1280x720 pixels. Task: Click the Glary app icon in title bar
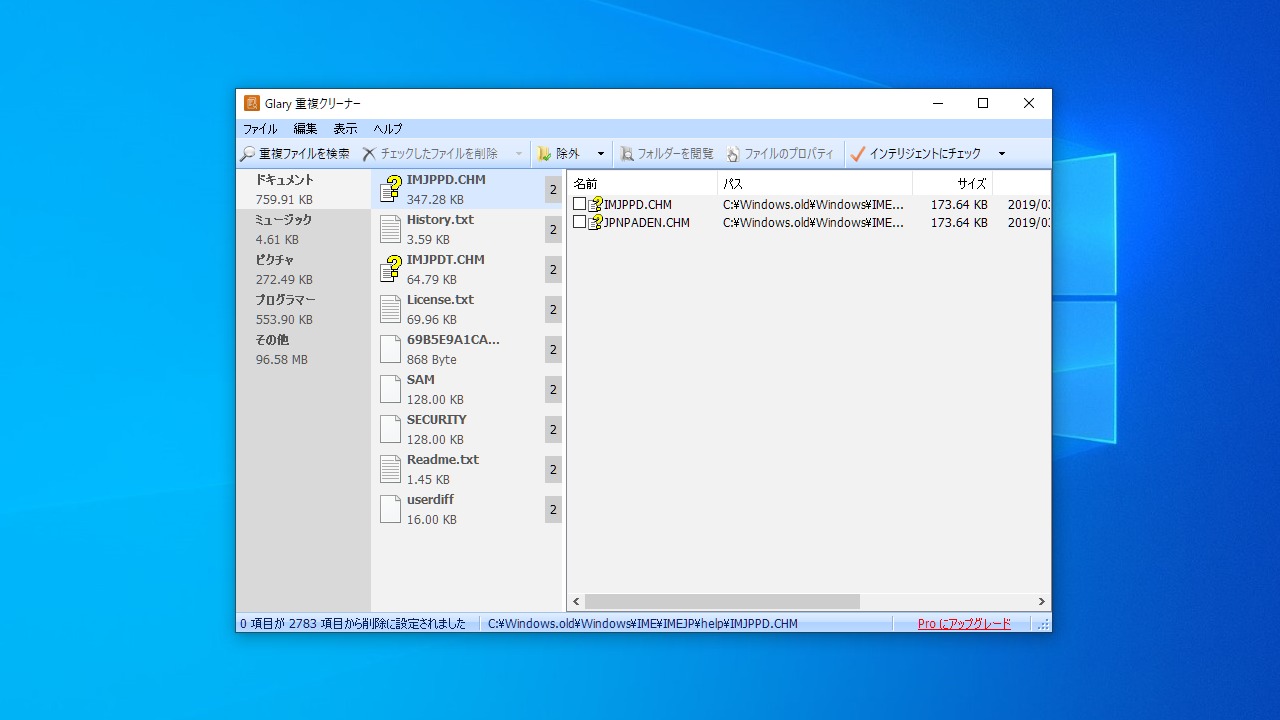[x=252, y=103]
